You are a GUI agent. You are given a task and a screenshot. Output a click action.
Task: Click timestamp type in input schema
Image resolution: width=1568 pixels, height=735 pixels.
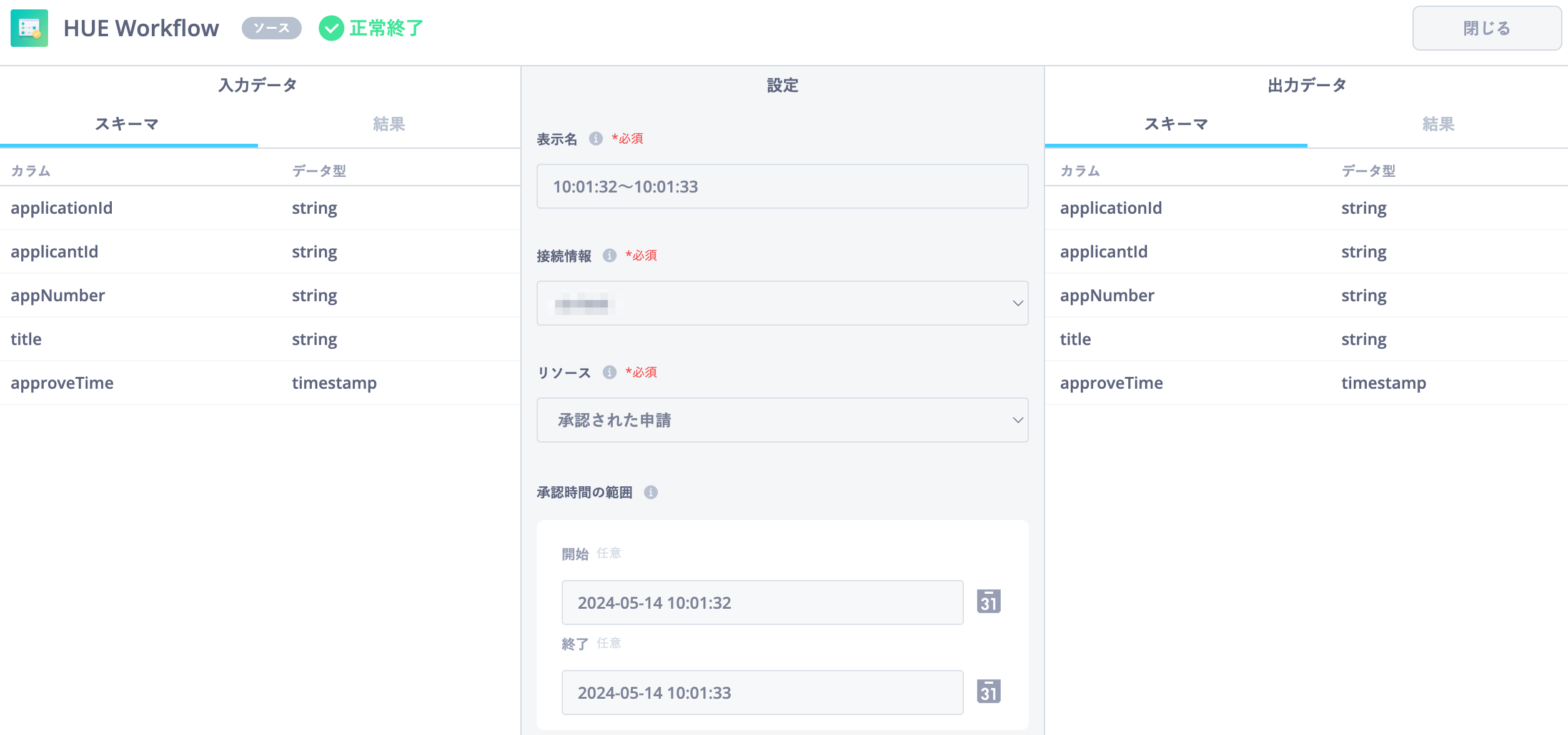coord(334,383)
